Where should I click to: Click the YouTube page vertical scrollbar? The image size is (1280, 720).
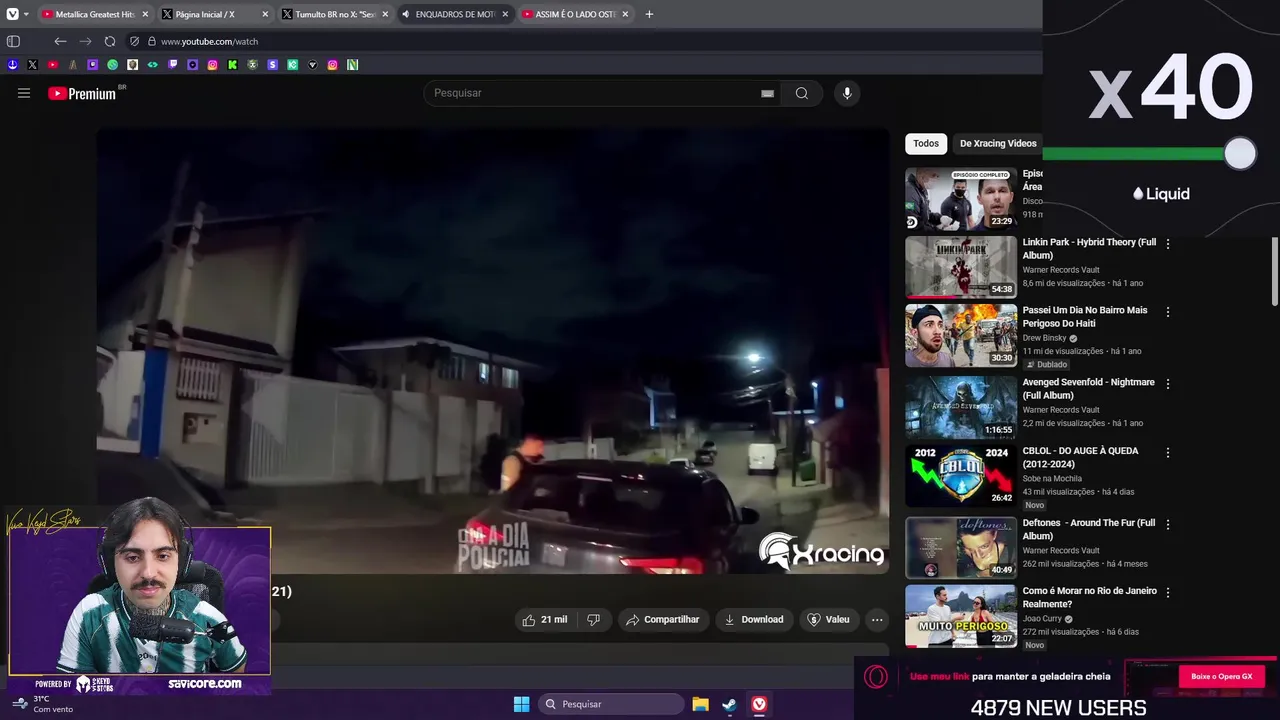(1274, 272)
